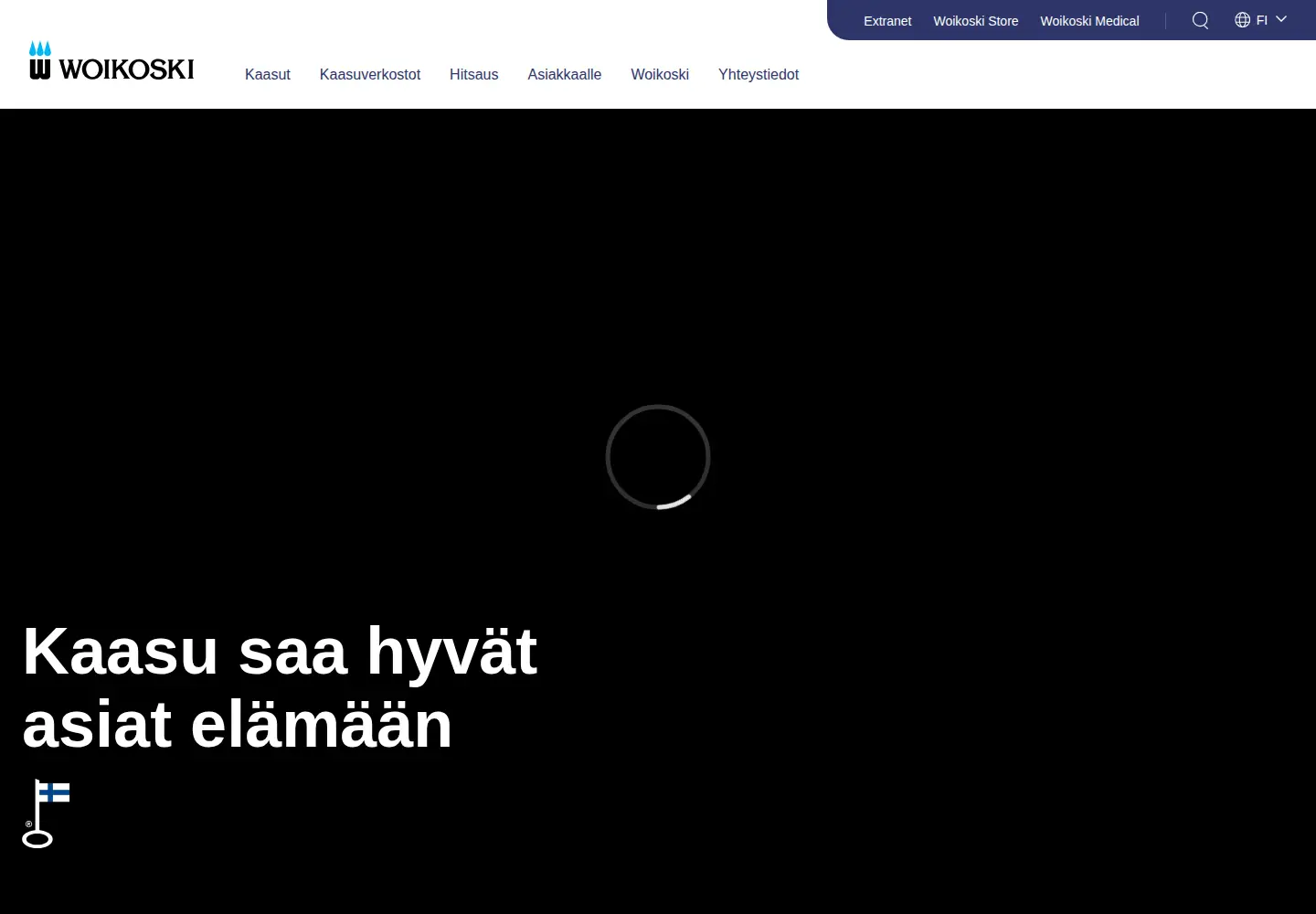Click the globe language icon
This screenshot has height=914, width=1316.
point(1243,20)
